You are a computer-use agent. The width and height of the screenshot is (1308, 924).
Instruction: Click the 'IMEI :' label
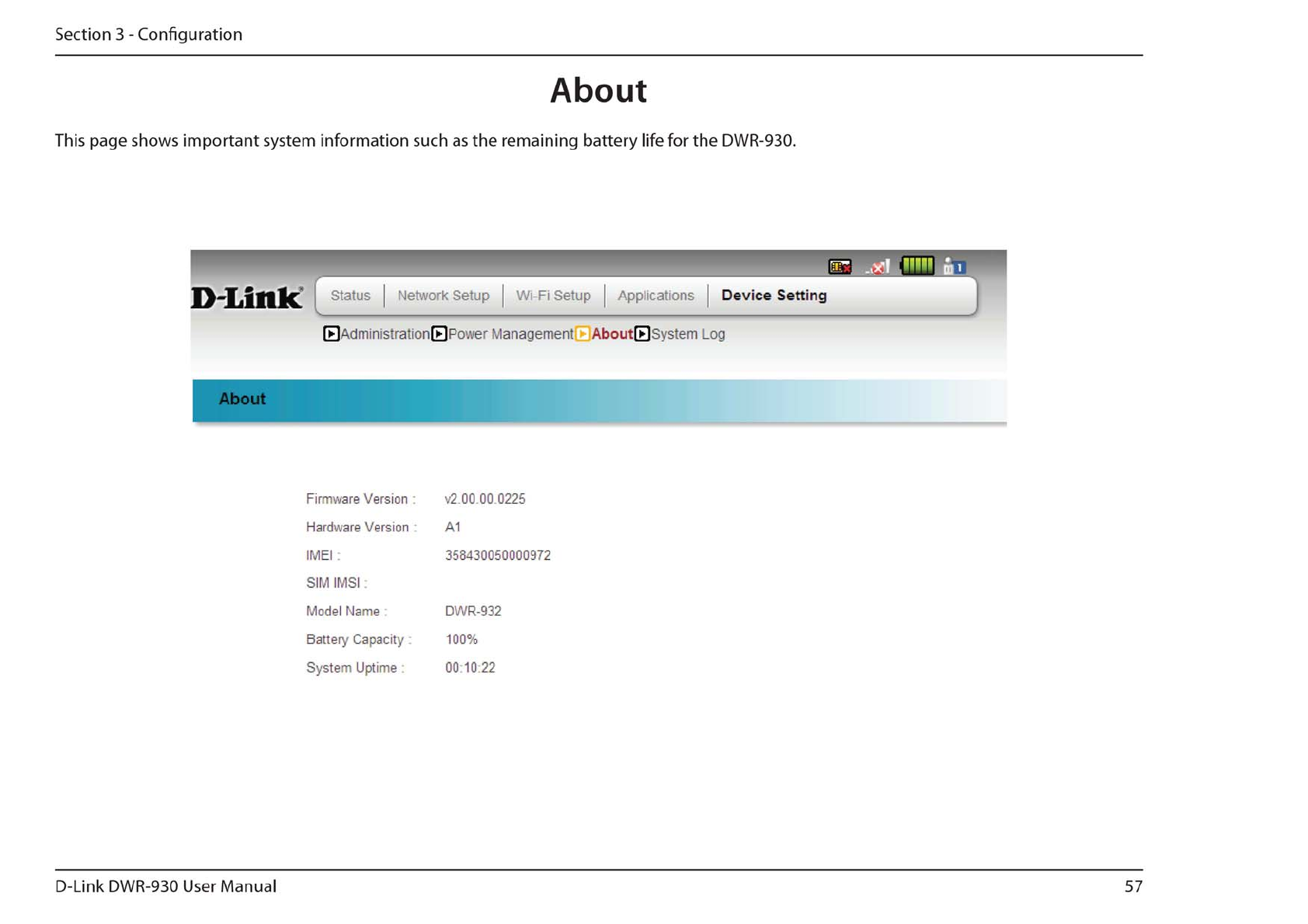tap(323, 556)
